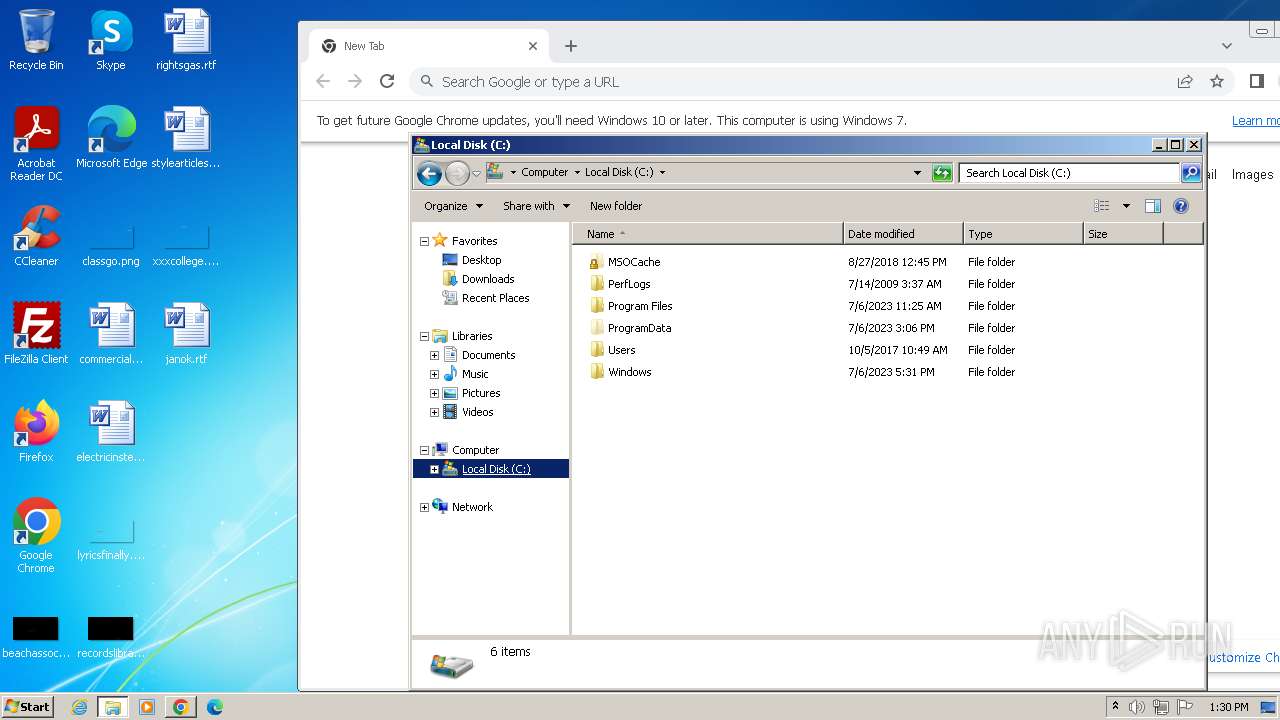Click the refresh button beside address bar
1280x720 pixels.
(x=942, y=173)
